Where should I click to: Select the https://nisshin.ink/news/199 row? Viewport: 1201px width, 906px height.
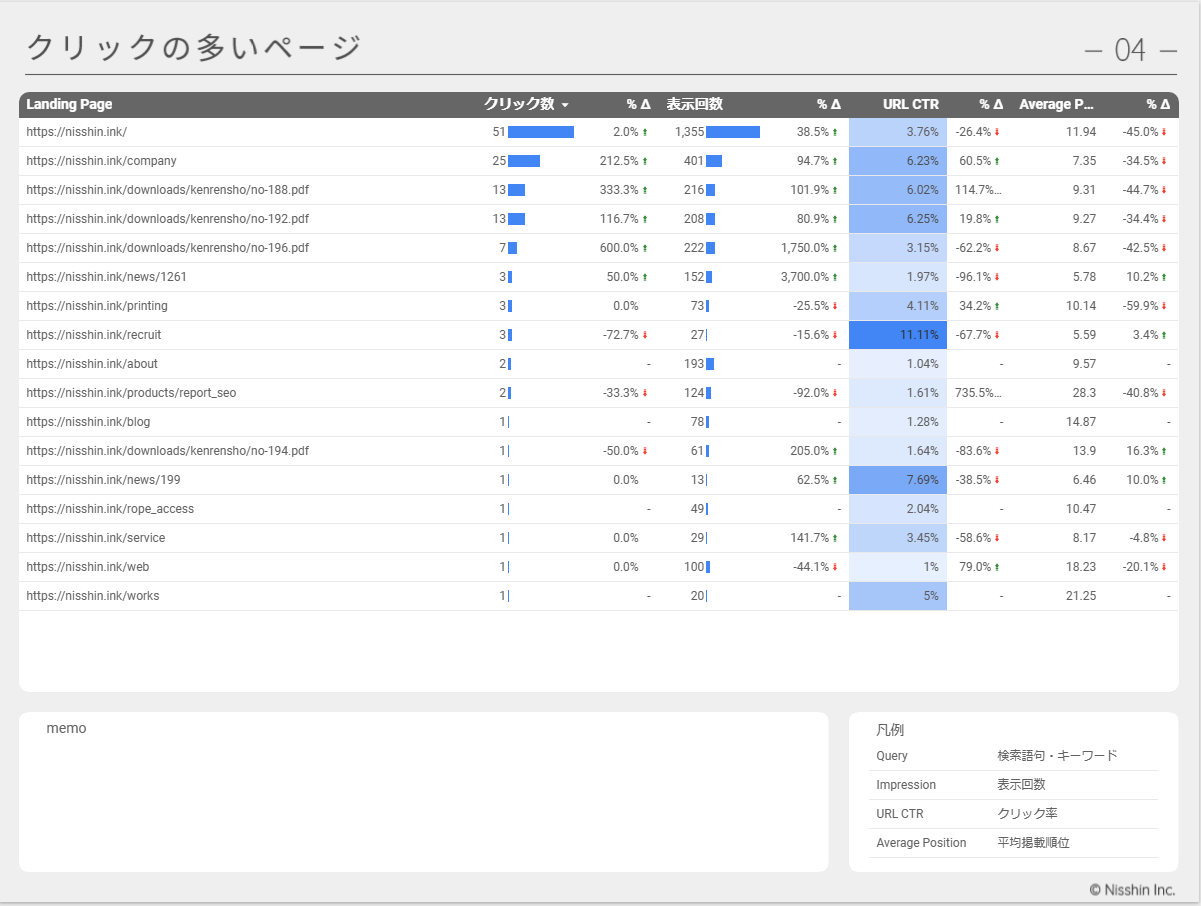pyautogui.click(x=598, y=480)
